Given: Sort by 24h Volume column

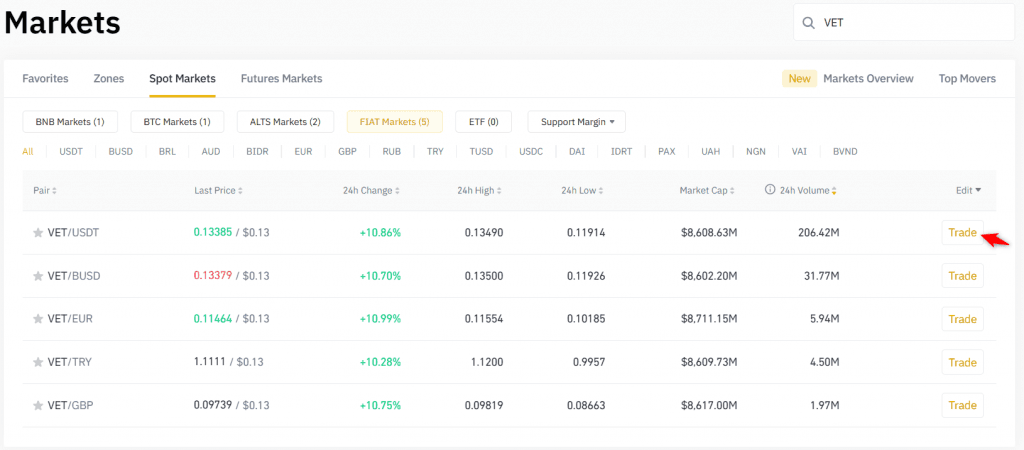Looking at the screenshot, I should pyautogui.click(x=808, y=191).
